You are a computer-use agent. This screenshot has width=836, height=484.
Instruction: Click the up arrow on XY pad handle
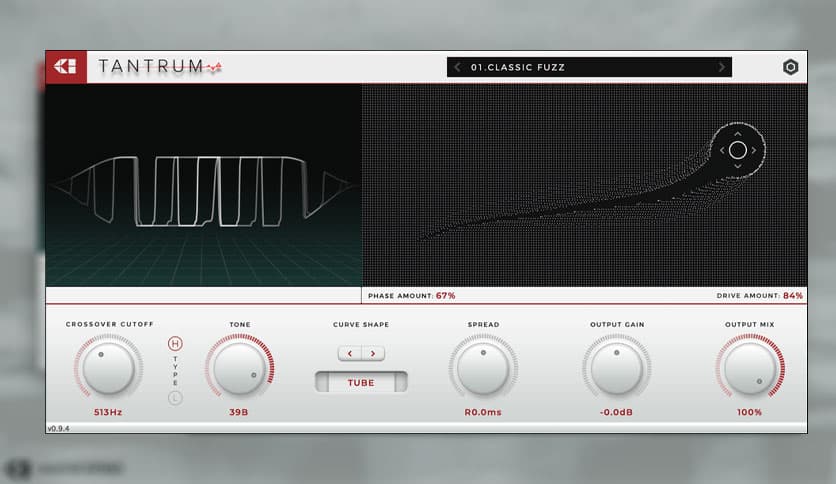(x=738, y=134)
